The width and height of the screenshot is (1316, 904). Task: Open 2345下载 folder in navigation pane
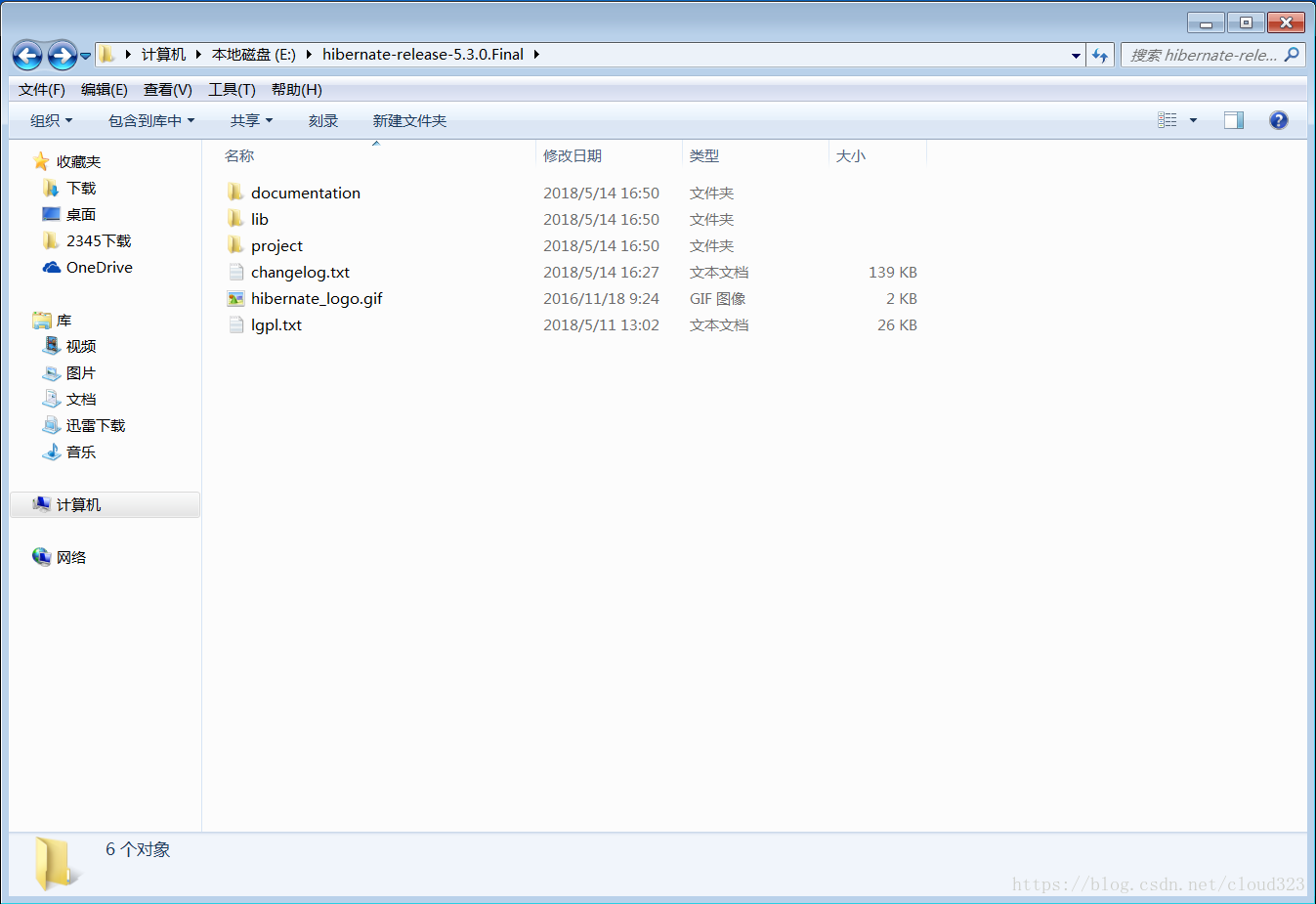[99, 241]
